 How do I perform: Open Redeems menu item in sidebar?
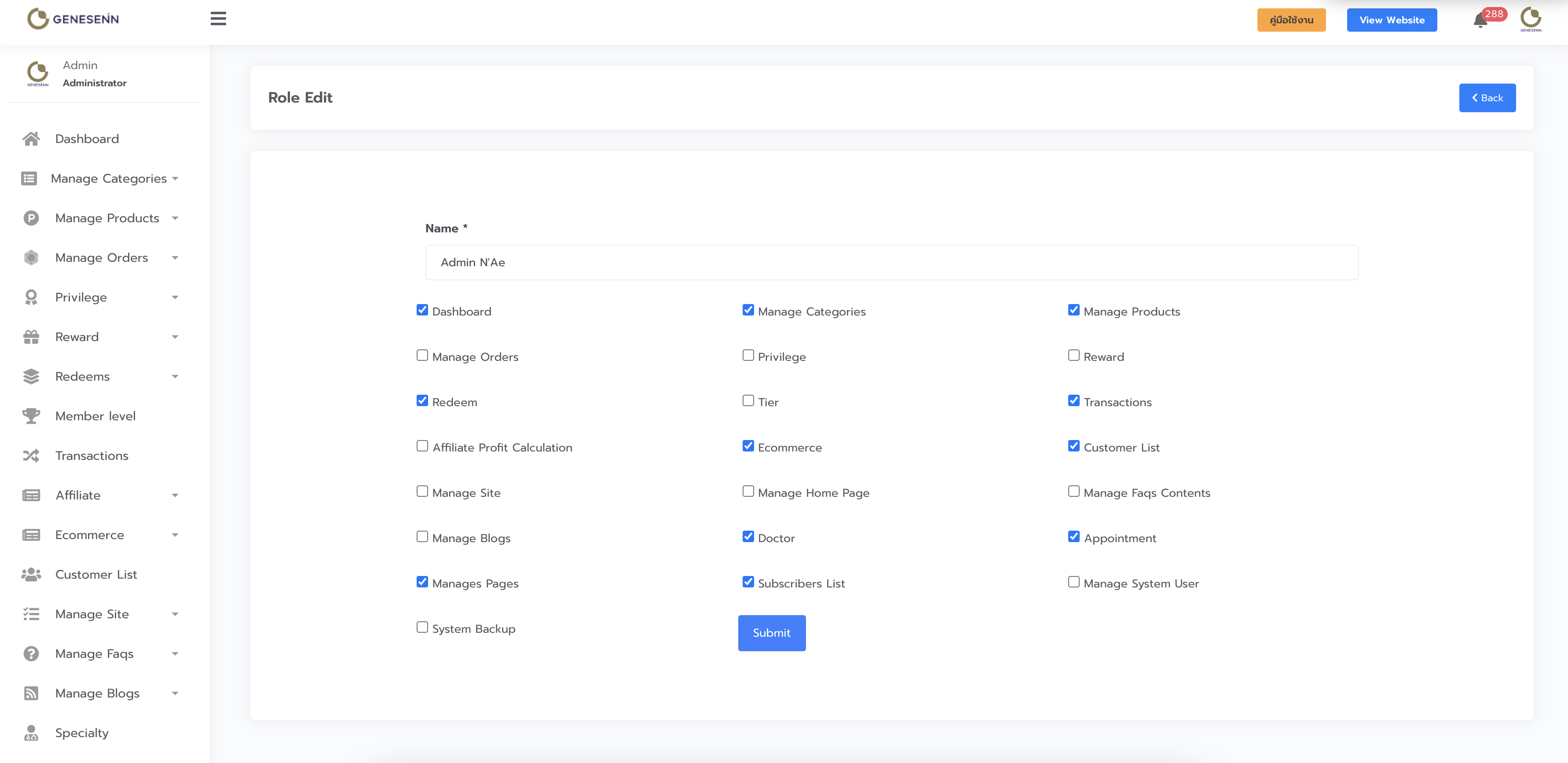82,376
